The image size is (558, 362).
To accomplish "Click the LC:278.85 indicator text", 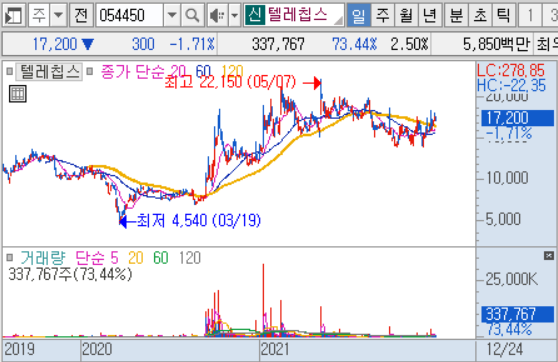I will click(x=511, y=70).
